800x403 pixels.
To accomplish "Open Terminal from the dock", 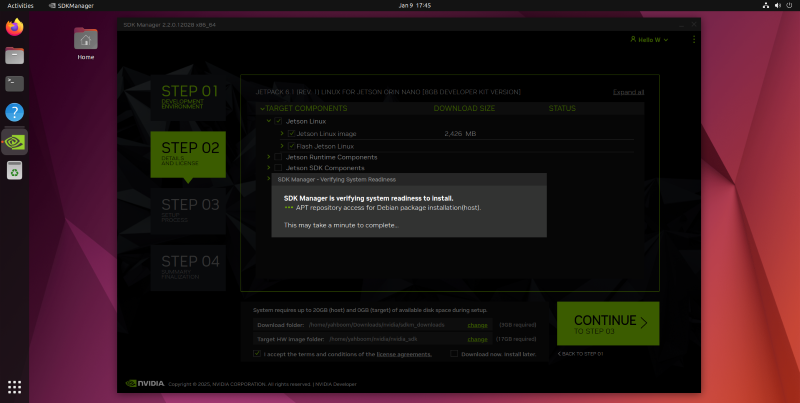I will click(x=14, y=84).
